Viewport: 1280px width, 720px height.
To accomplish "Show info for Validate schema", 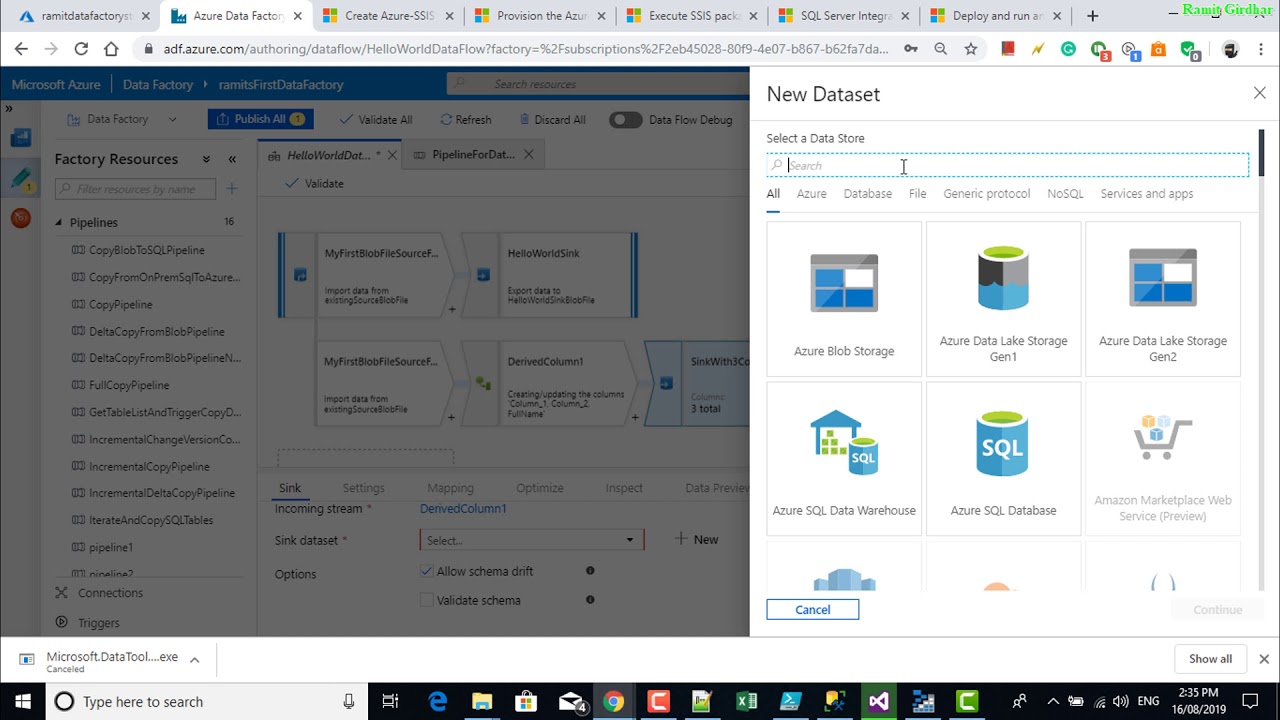I will pyautogui.click(x=590, y=600).
